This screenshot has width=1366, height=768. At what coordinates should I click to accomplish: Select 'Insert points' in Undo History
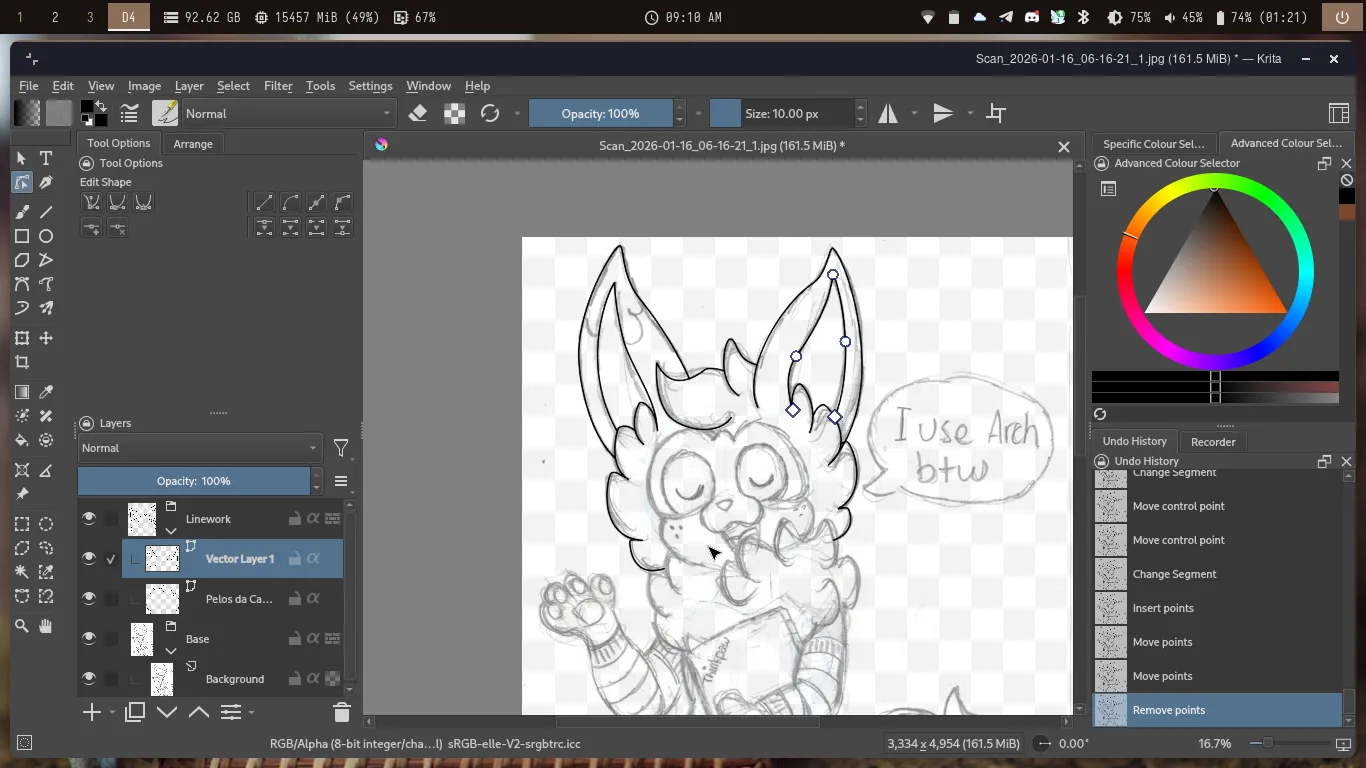coord(1163,608)
